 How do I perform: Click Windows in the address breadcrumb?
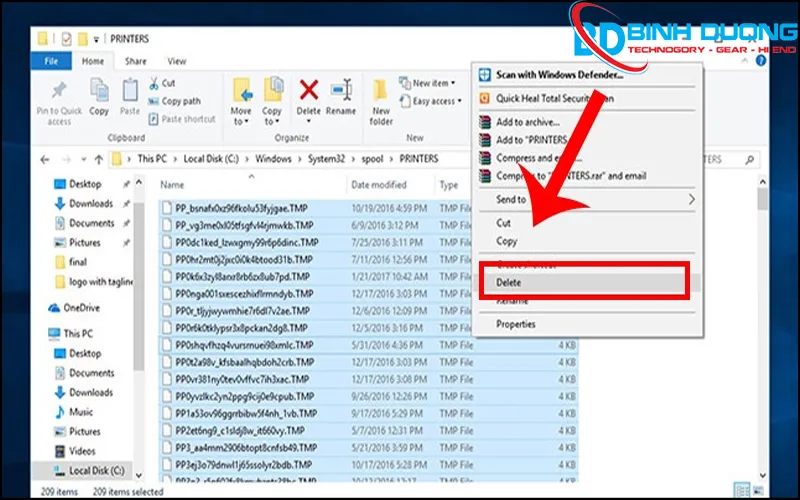[273, 159]
